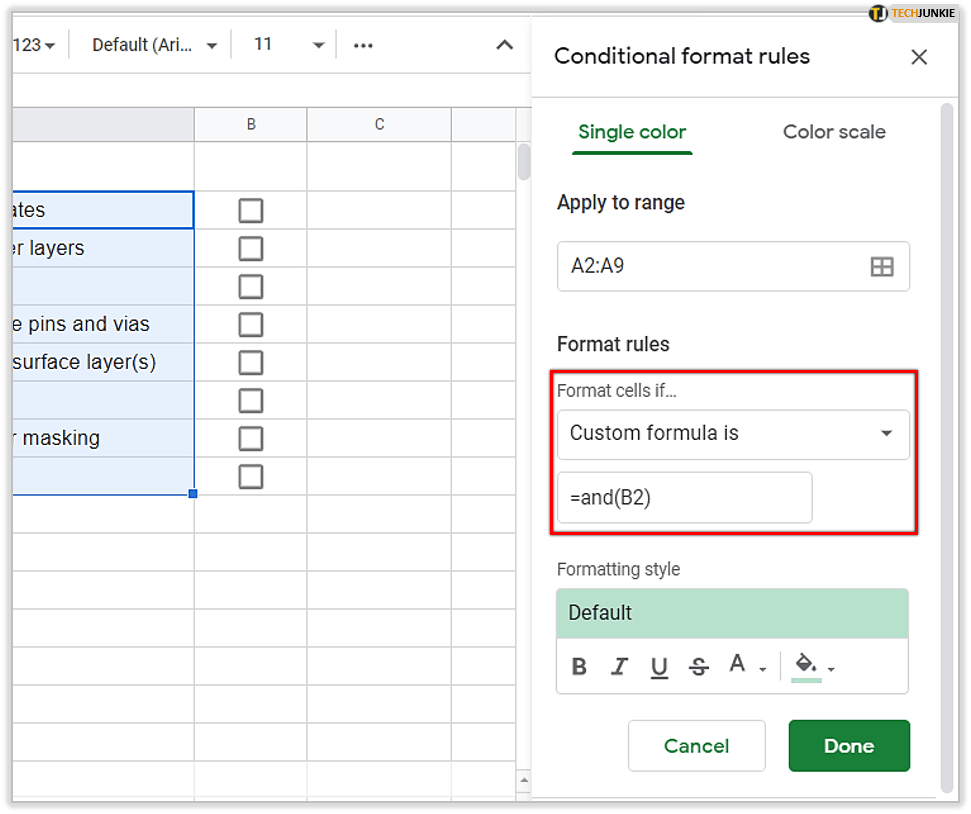Click select data range grid icon
The width and height of the screenshot is (971, 814).
[x=881, y=266]
